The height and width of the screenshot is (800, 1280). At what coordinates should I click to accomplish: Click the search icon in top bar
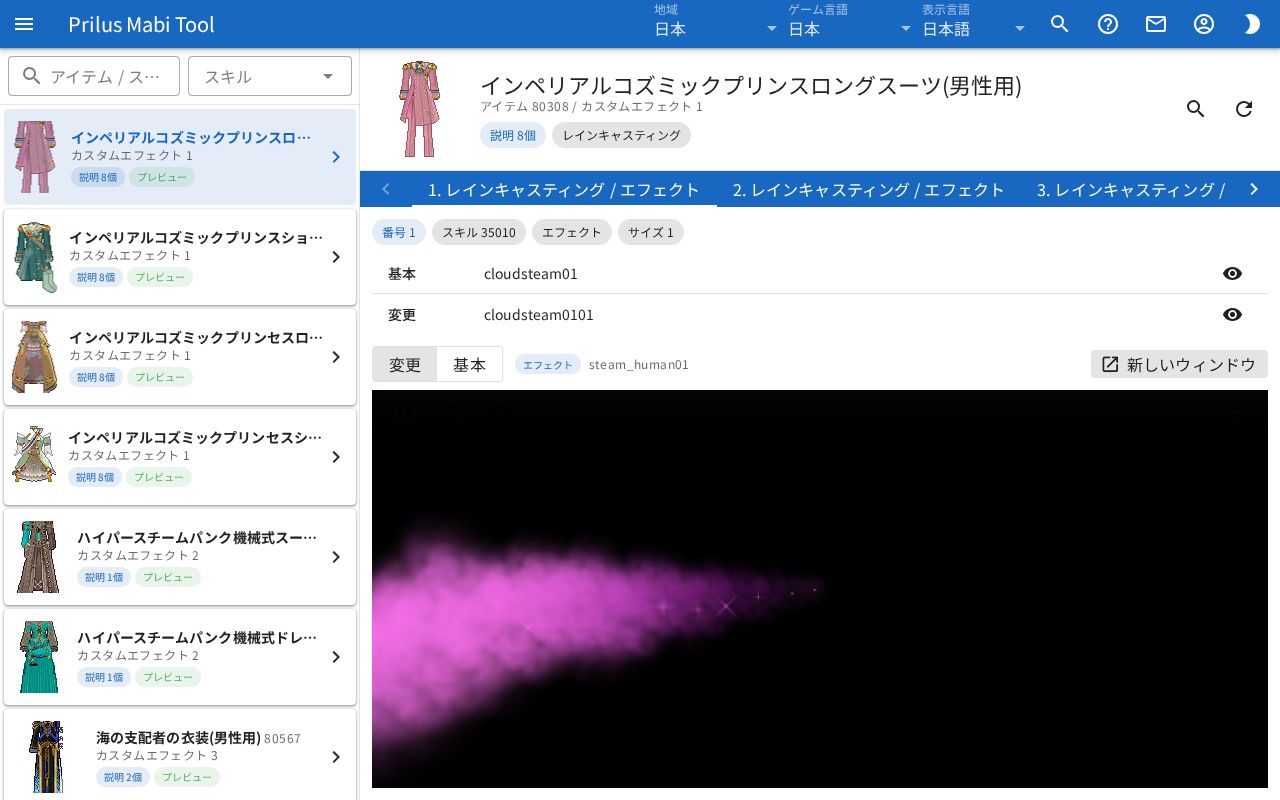(x=1060, y=24)
